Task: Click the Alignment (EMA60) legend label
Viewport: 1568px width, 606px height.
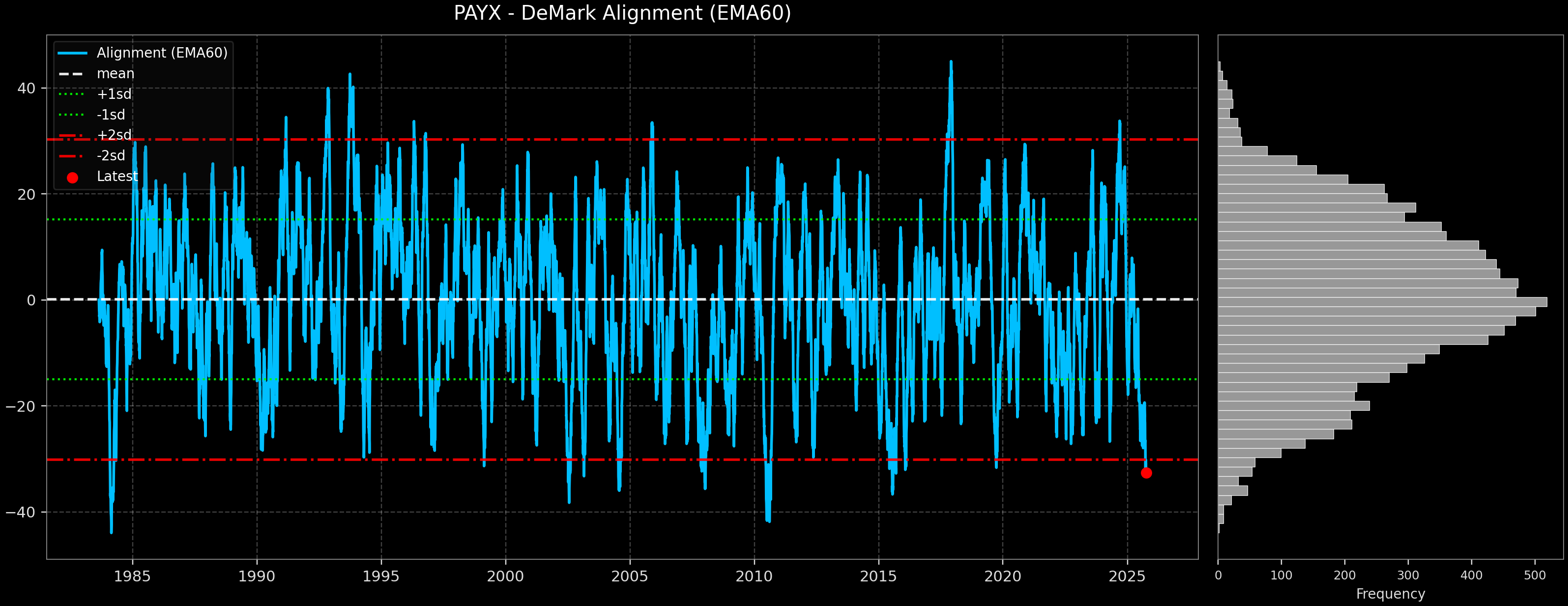Action: (162, 53)
